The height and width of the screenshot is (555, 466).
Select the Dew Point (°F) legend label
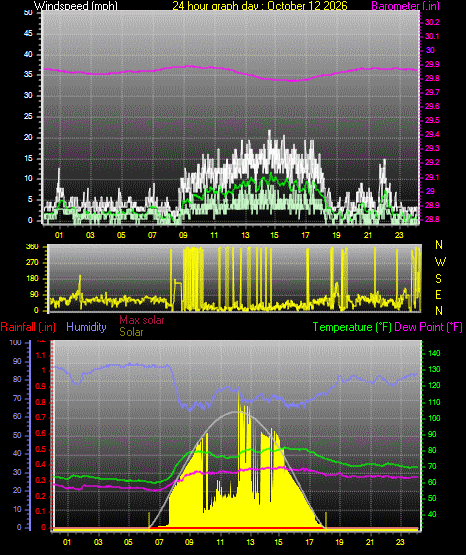(428, 327)
